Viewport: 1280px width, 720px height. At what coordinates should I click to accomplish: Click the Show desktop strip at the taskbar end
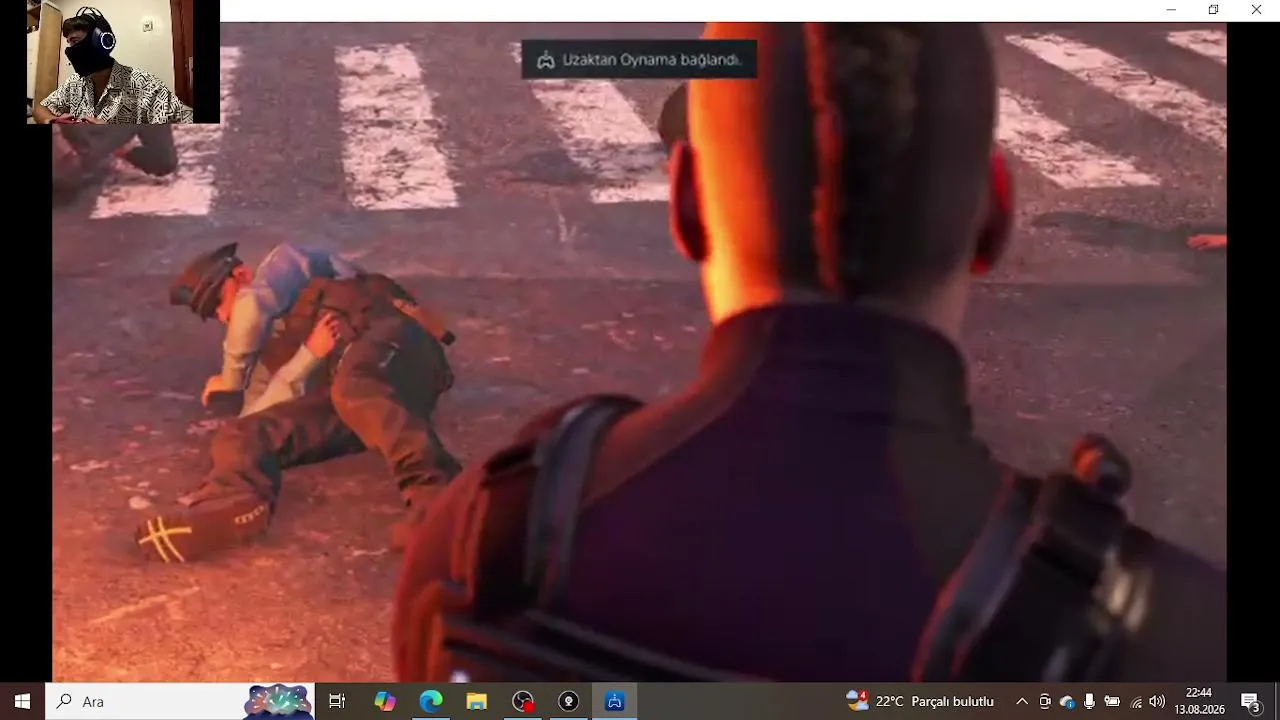tap(1277, 701)
